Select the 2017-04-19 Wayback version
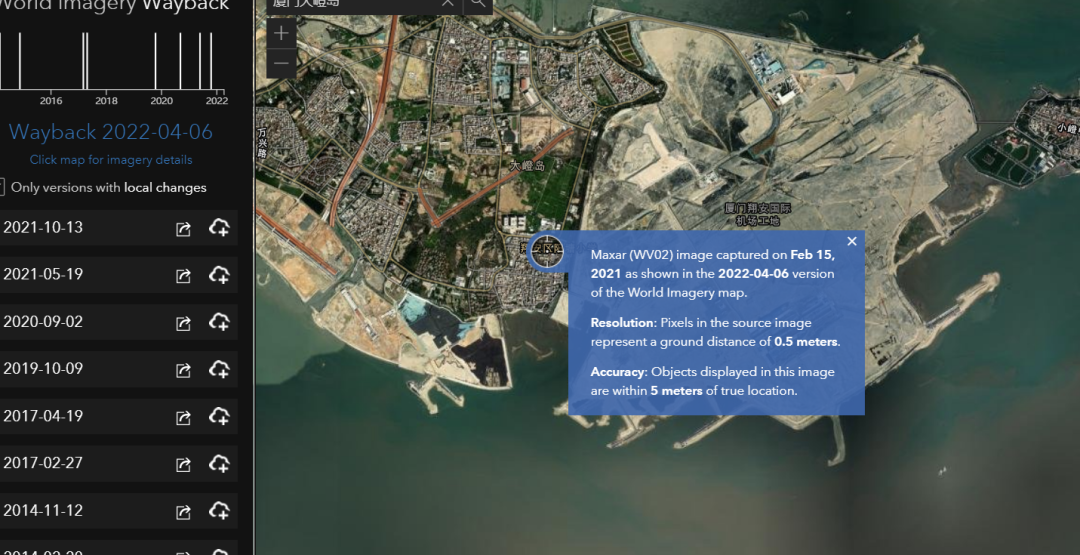Screen dimensions: 1080x555 118,416
